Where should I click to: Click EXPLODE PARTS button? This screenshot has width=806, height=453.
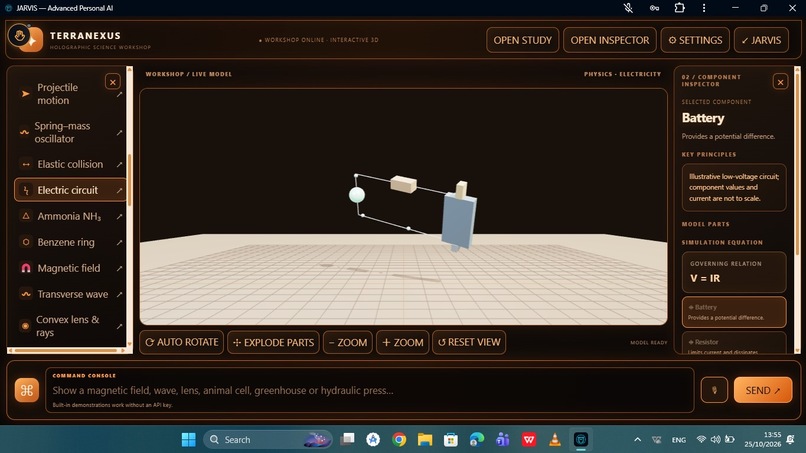coord(273,342)
